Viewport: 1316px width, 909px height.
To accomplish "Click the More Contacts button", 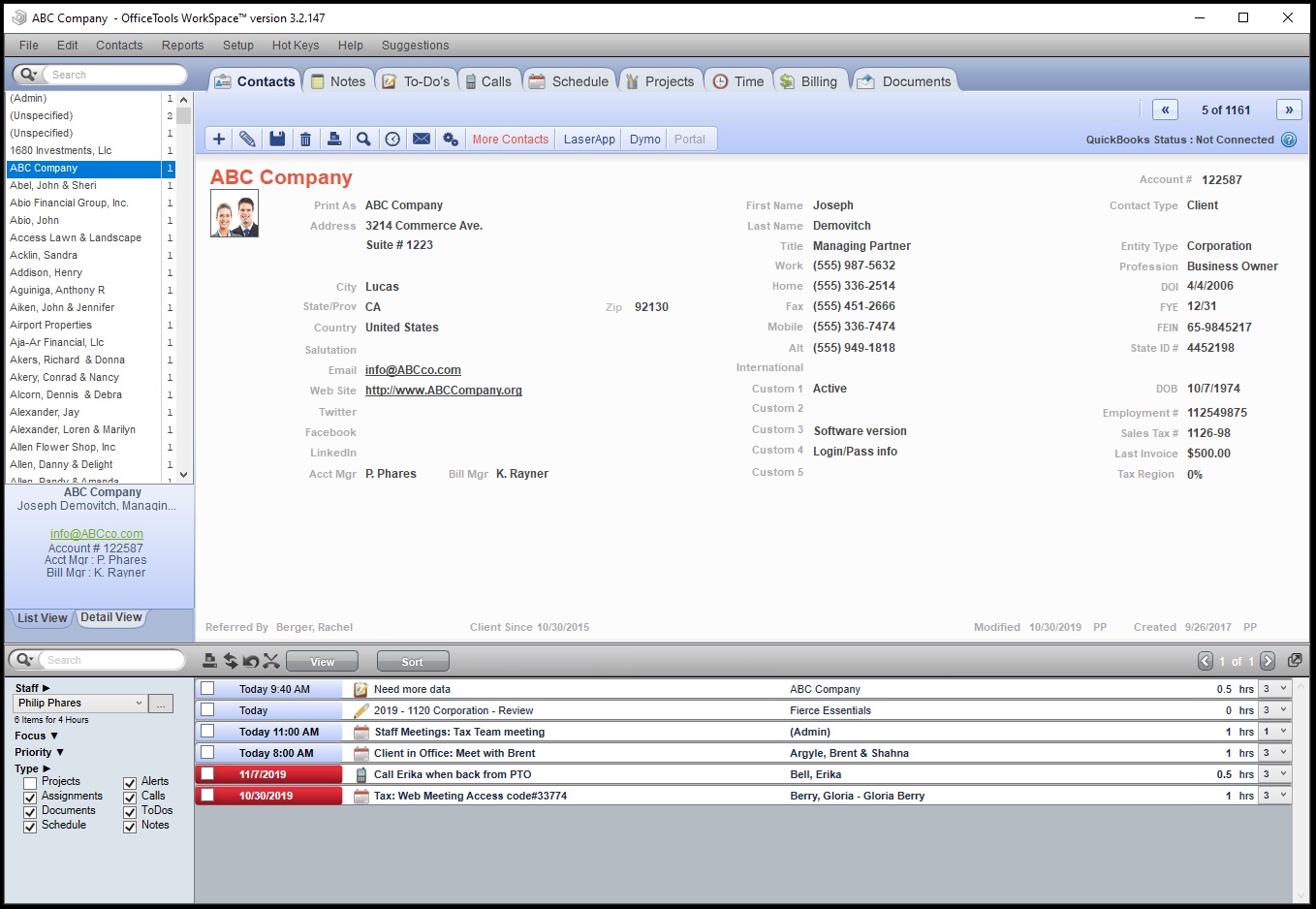I will 511,140.
